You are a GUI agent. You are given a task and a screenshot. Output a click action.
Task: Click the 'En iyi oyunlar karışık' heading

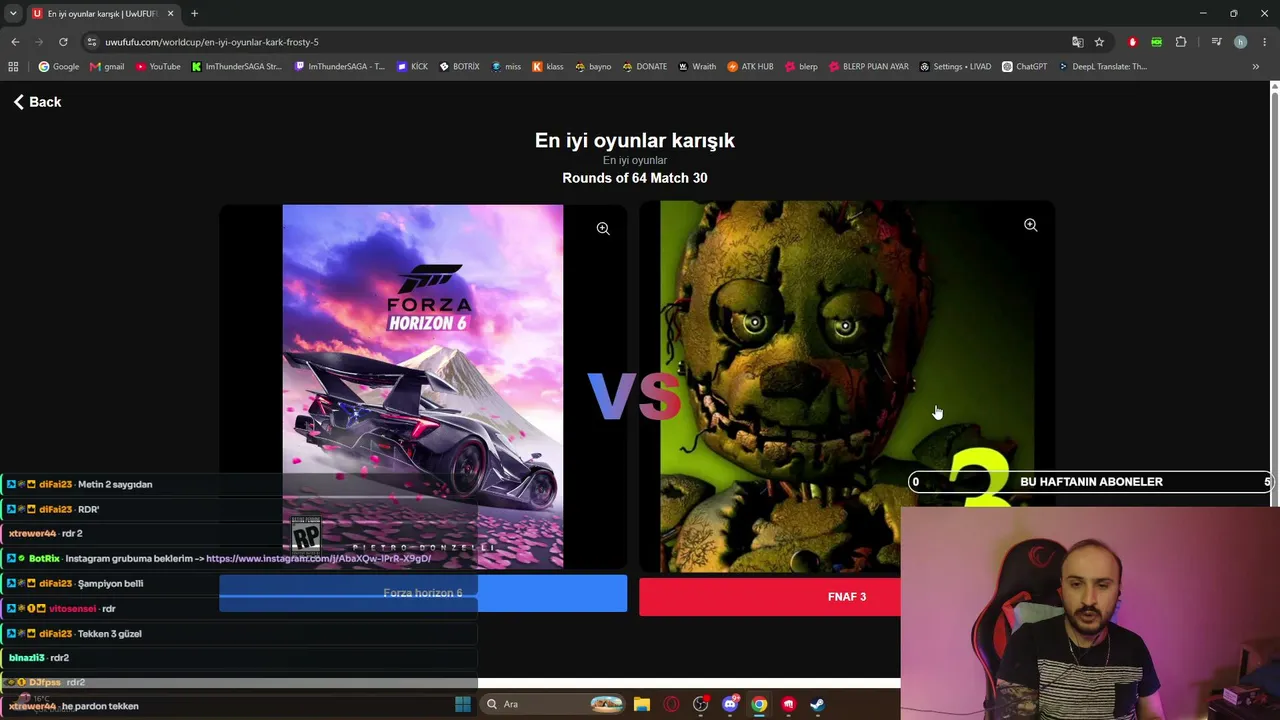click(635, 141)
